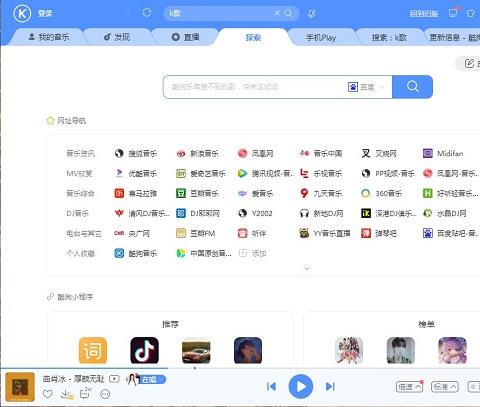Open the 新浪音乐 site icon
Screen dimensions: 480x407
[181, 153]
